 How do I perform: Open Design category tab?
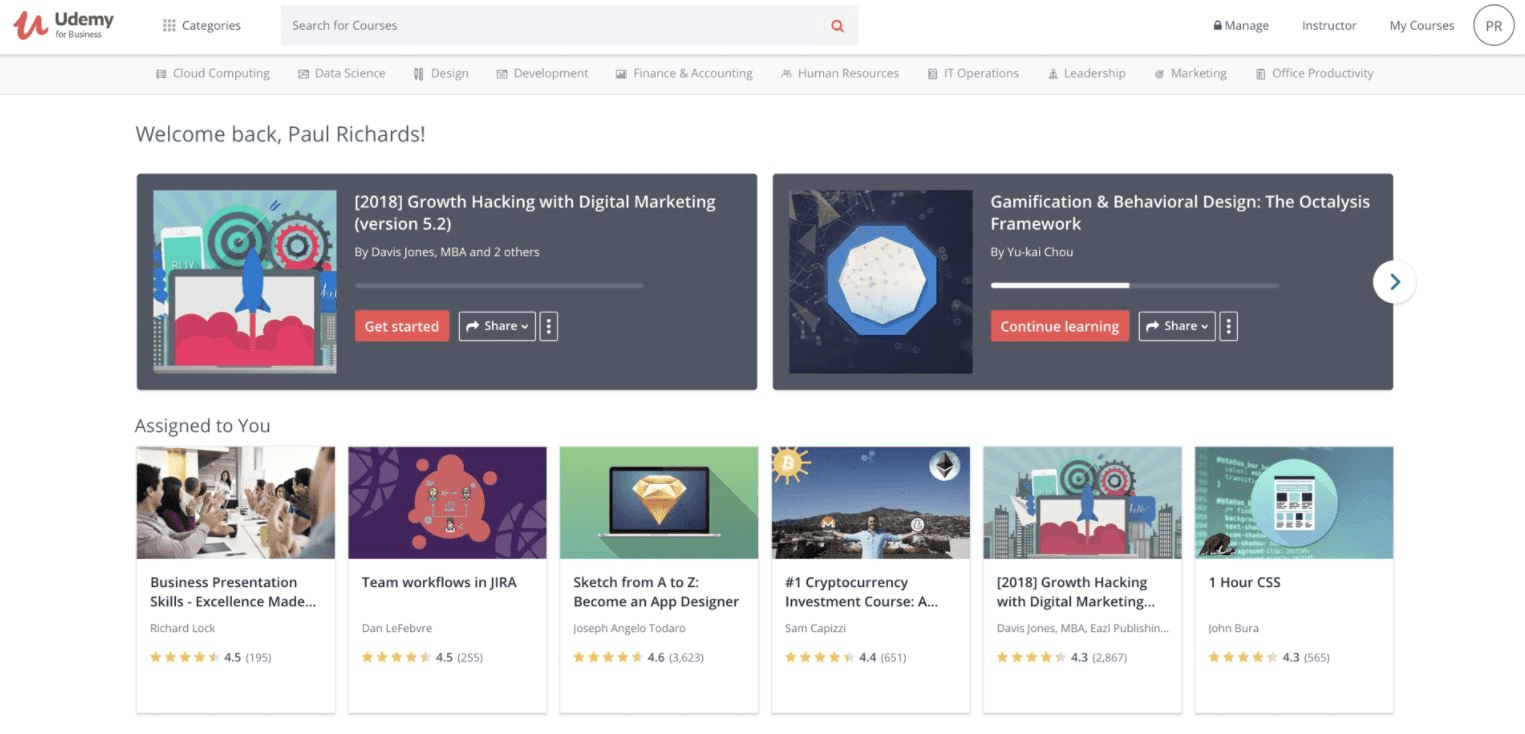441,74
